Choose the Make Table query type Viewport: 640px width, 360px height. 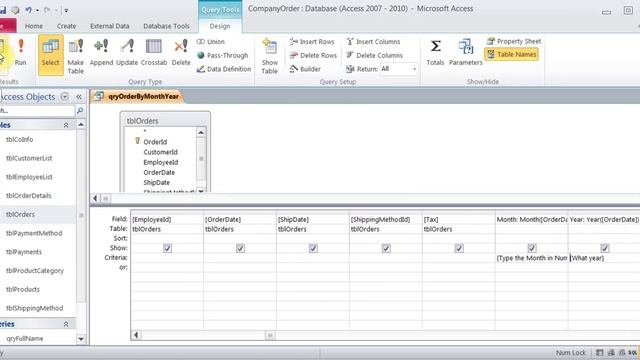[76, 56]
